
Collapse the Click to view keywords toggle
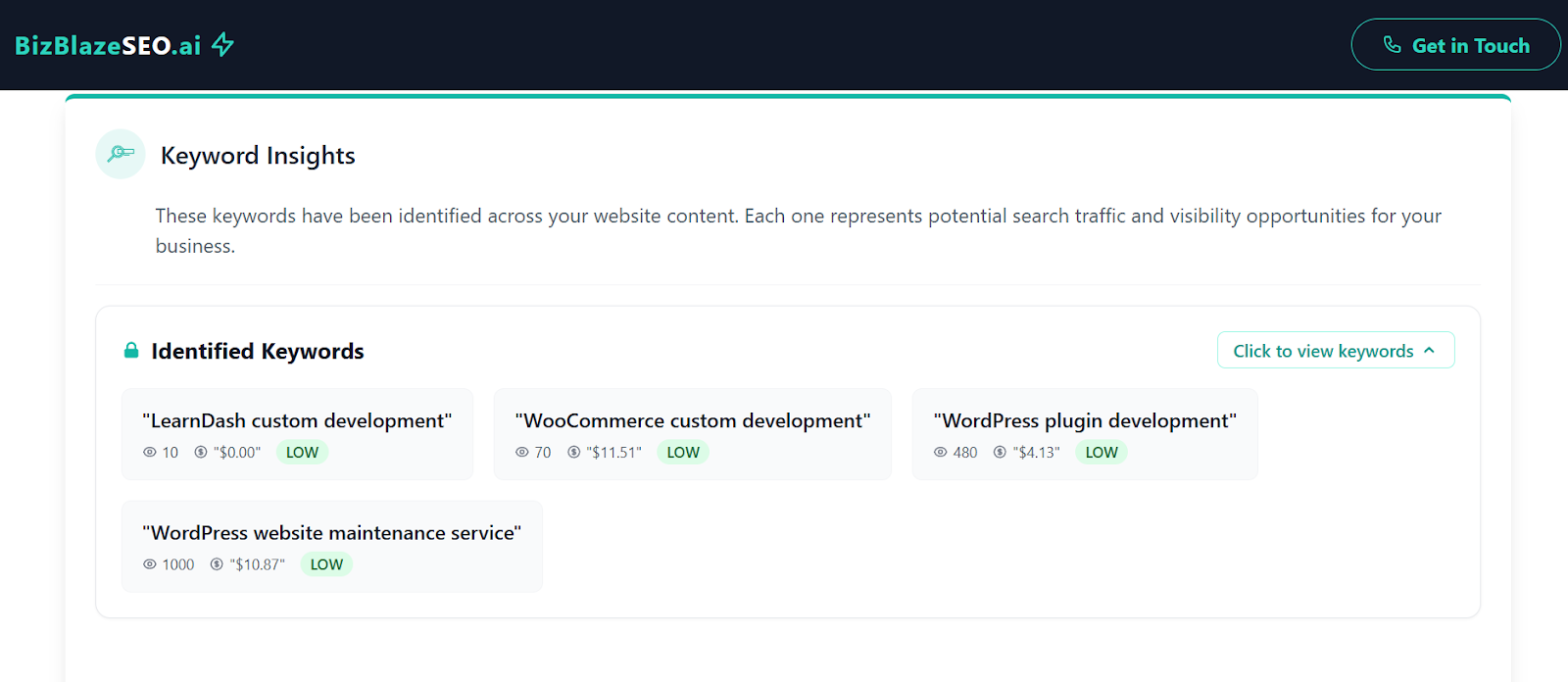(x=1336, y=351)
